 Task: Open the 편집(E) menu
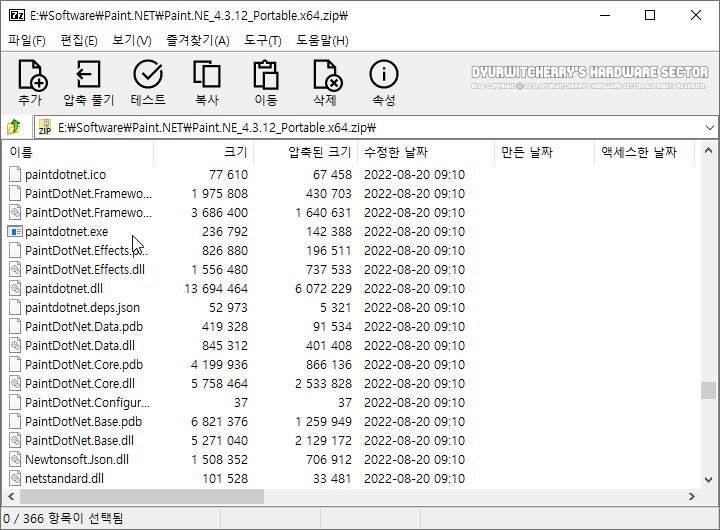[79, 40]
